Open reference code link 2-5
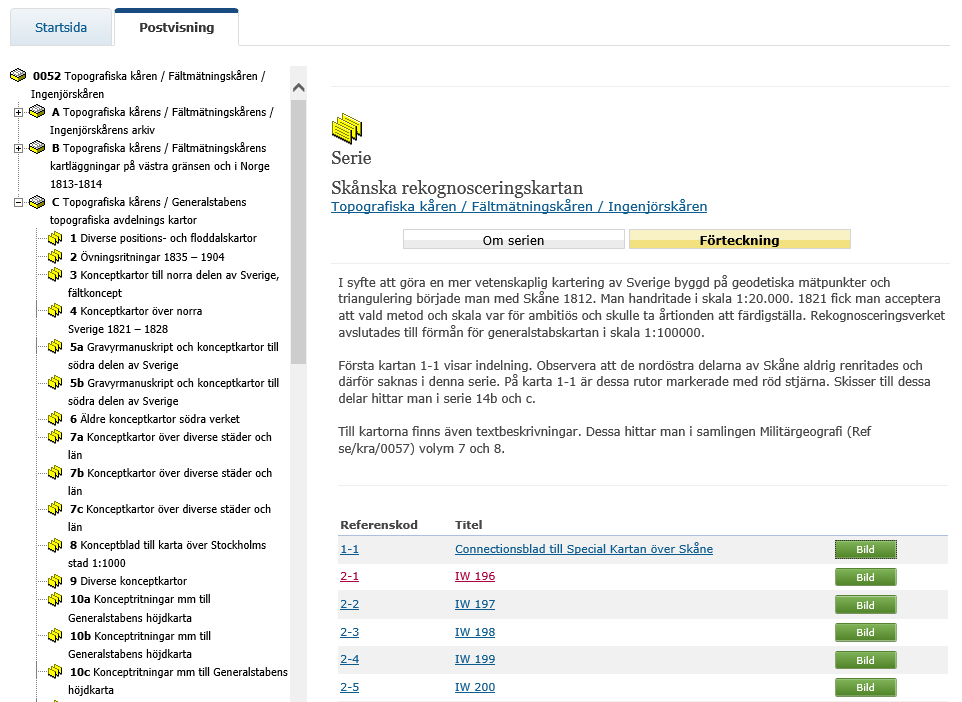Screen dimensions: 962x702 tap(350, 687)
